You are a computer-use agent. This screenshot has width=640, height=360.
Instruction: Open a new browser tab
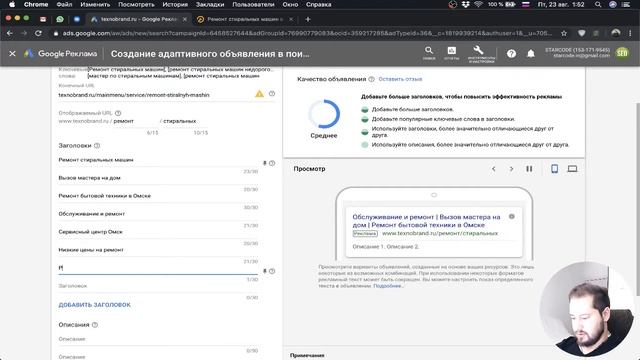(308, 19)
